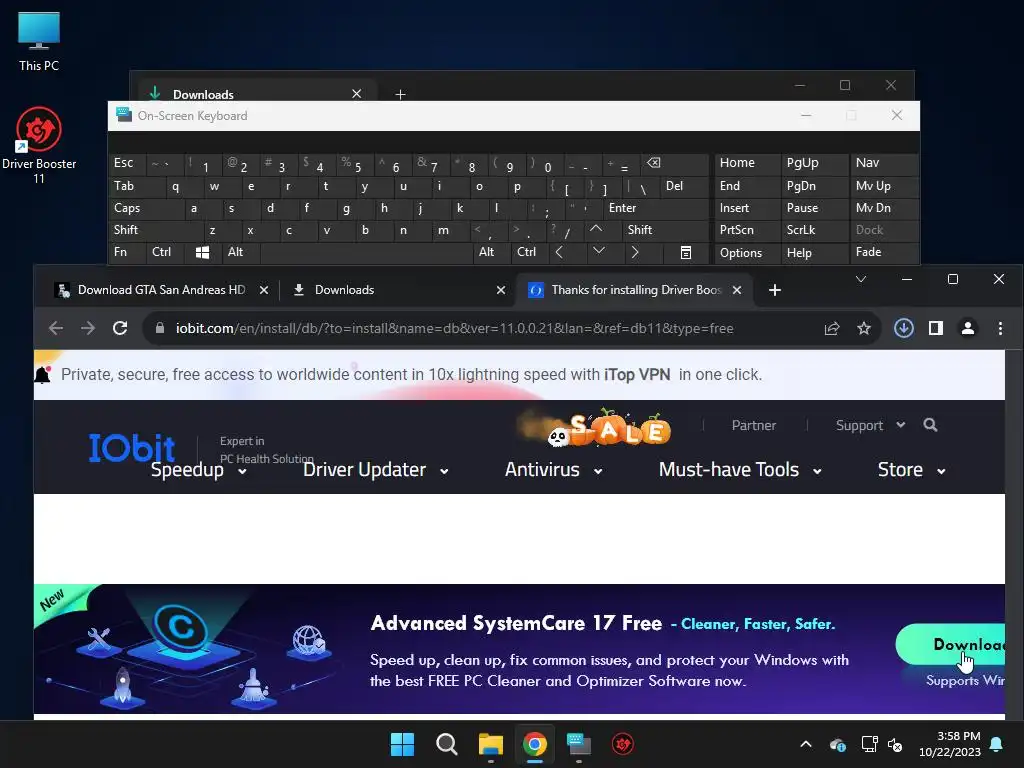Click the down arrow key on keyboard
Screen dimensions: 1024x768
[x=598, y=251]
